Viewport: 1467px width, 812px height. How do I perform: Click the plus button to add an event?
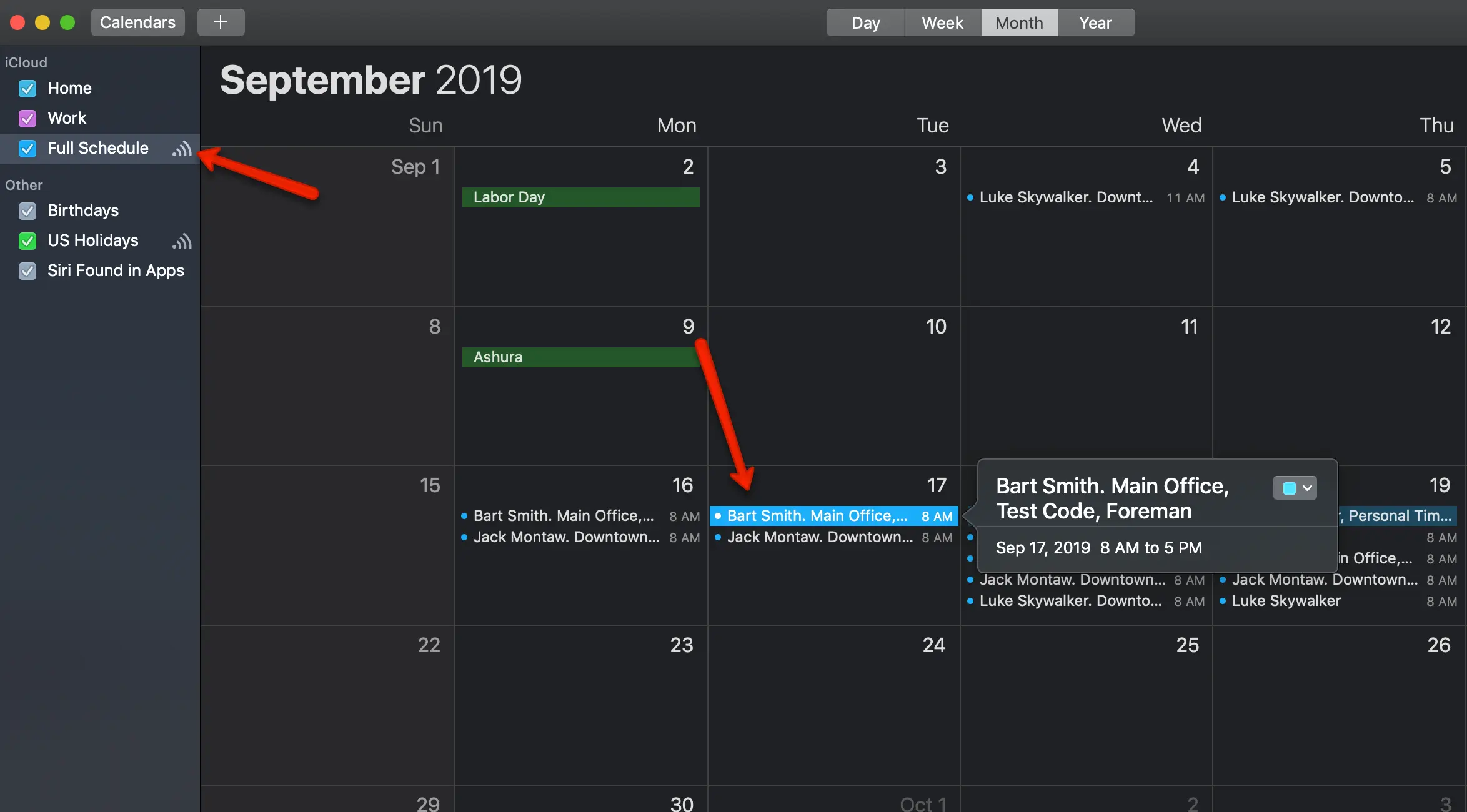pos(221,22)
